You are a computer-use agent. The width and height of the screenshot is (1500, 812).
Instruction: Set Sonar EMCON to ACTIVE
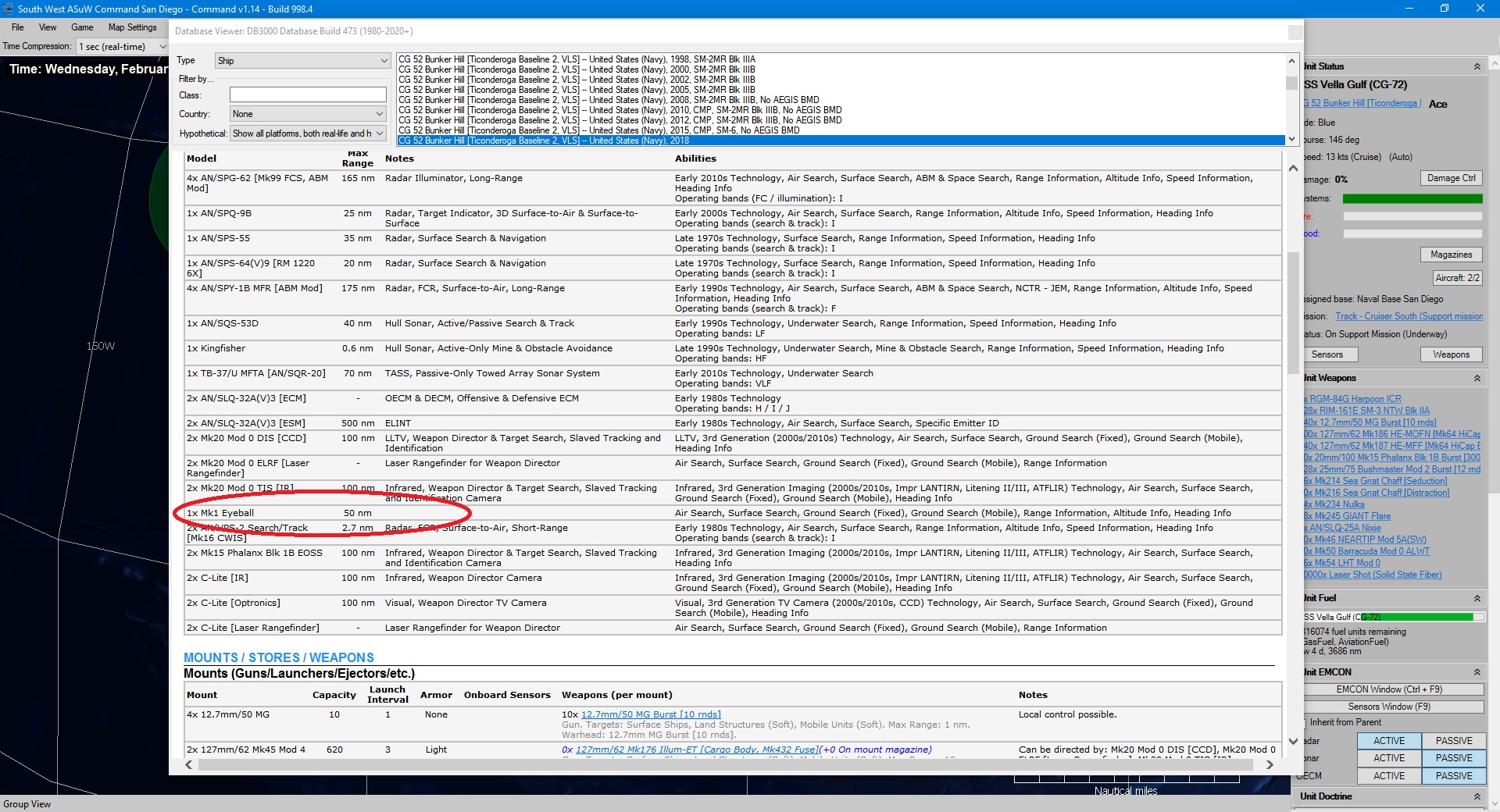[x=1388, y=758]
